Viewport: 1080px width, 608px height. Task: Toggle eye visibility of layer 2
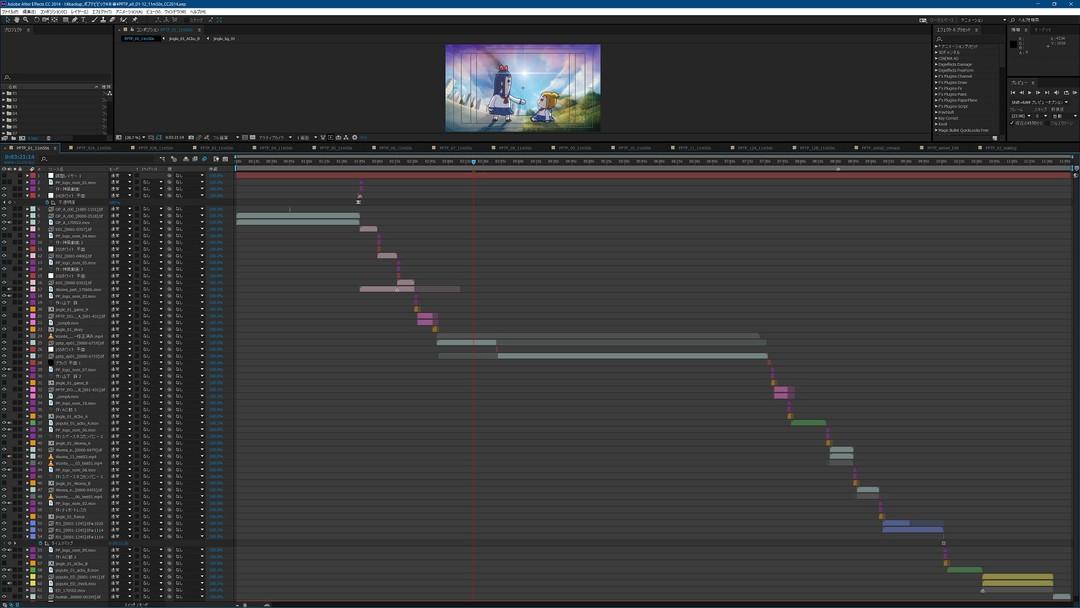[4, 182]
